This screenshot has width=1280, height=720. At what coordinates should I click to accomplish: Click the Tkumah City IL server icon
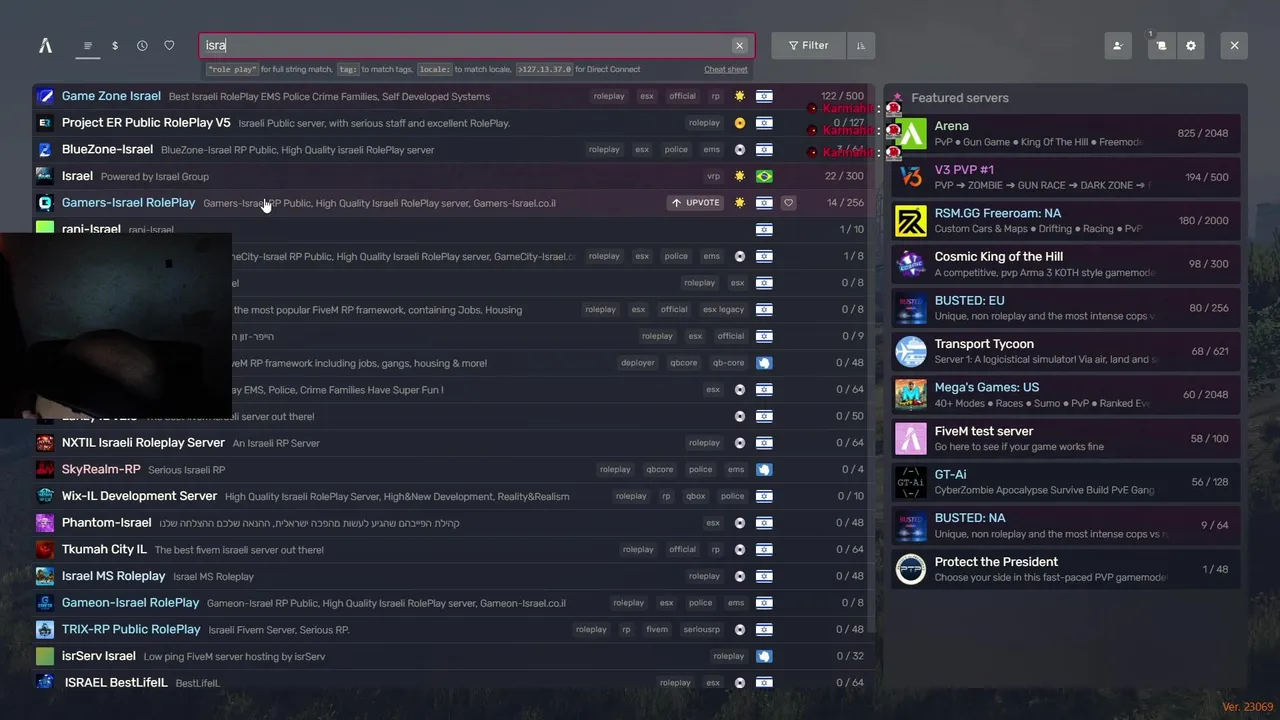pyautogui.click(x=45, y=549)
